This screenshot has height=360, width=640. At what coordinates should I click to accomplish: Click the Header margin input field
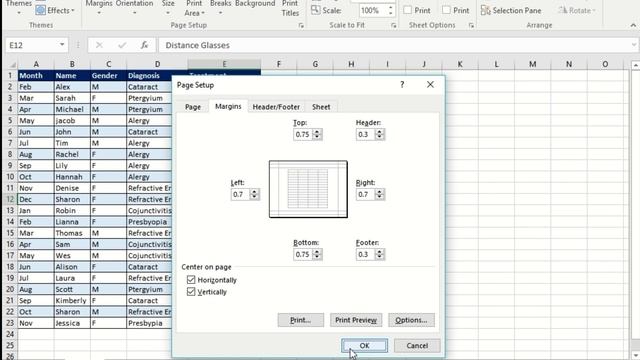pos(365,134)
